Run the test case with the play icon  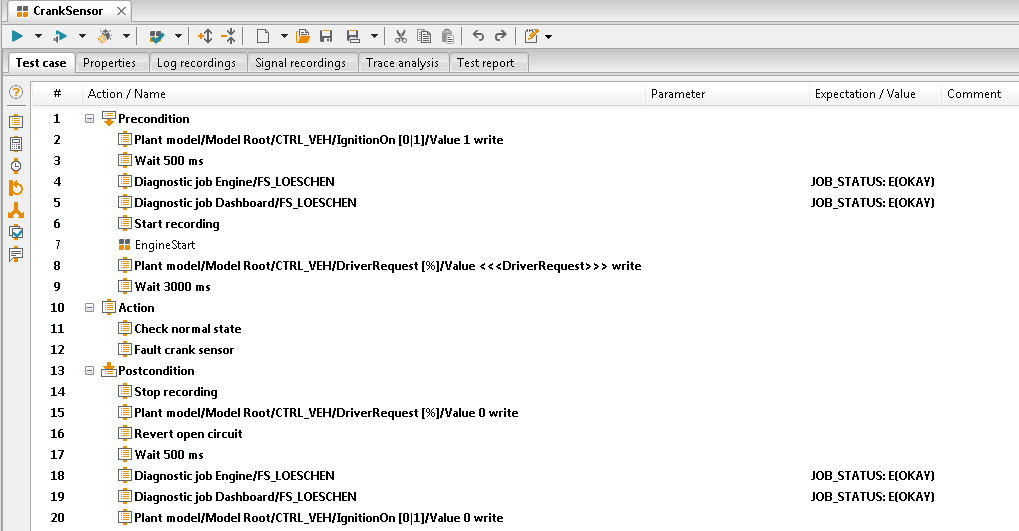[18, 36]
